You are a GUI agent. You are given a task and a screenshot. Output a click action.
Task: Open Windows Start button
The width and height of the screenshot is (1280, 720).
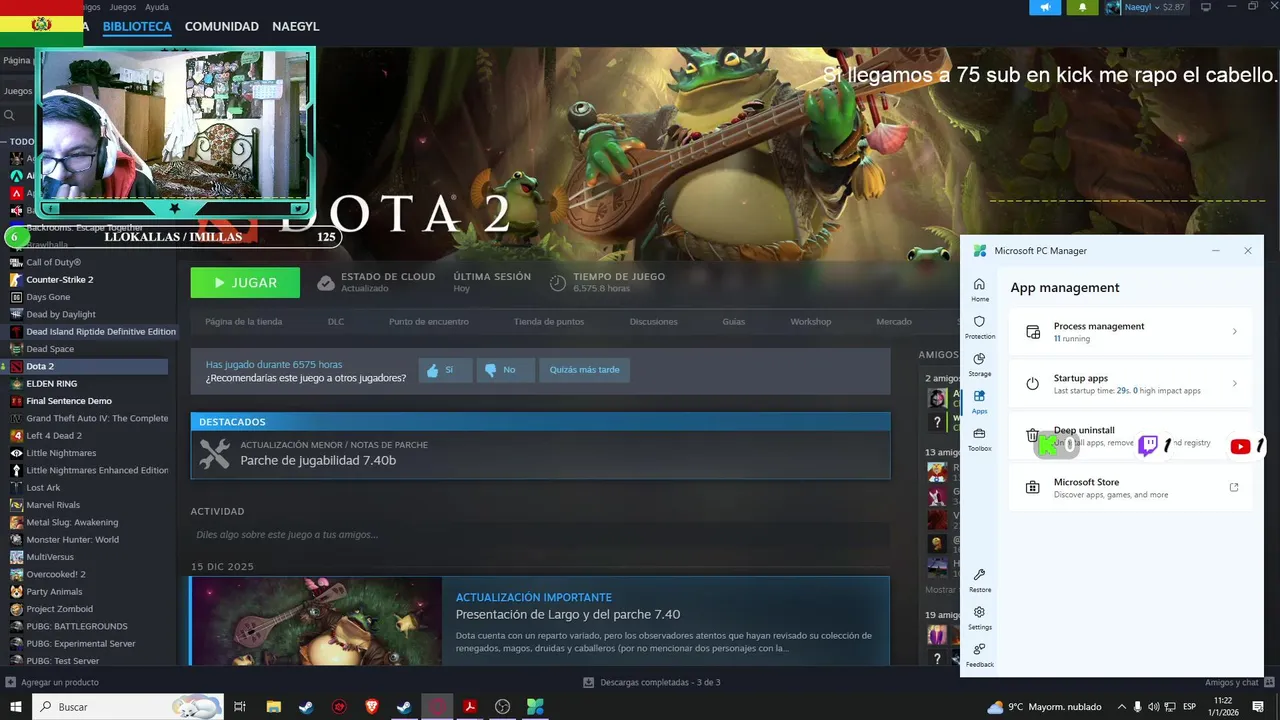point(16,707)
